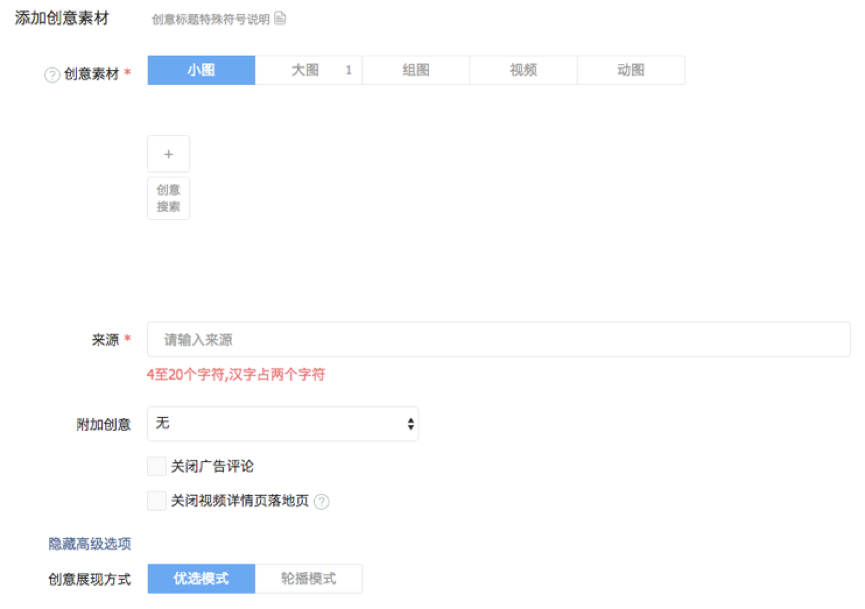The height and width of the screenshot is (609, 865).
Task: Select the 小图 material tab
Action: pyautogui.click(x=201, y=70)
